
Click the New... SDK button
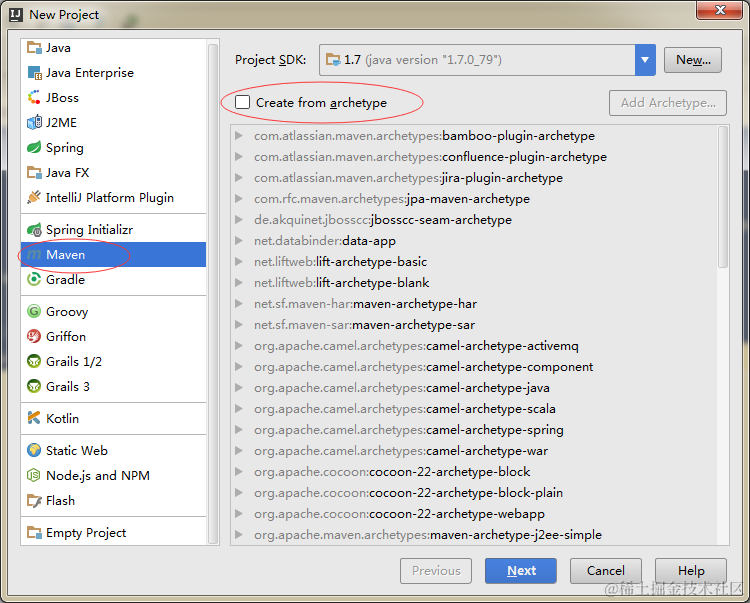pyautogui.click(x=693, y=60)
